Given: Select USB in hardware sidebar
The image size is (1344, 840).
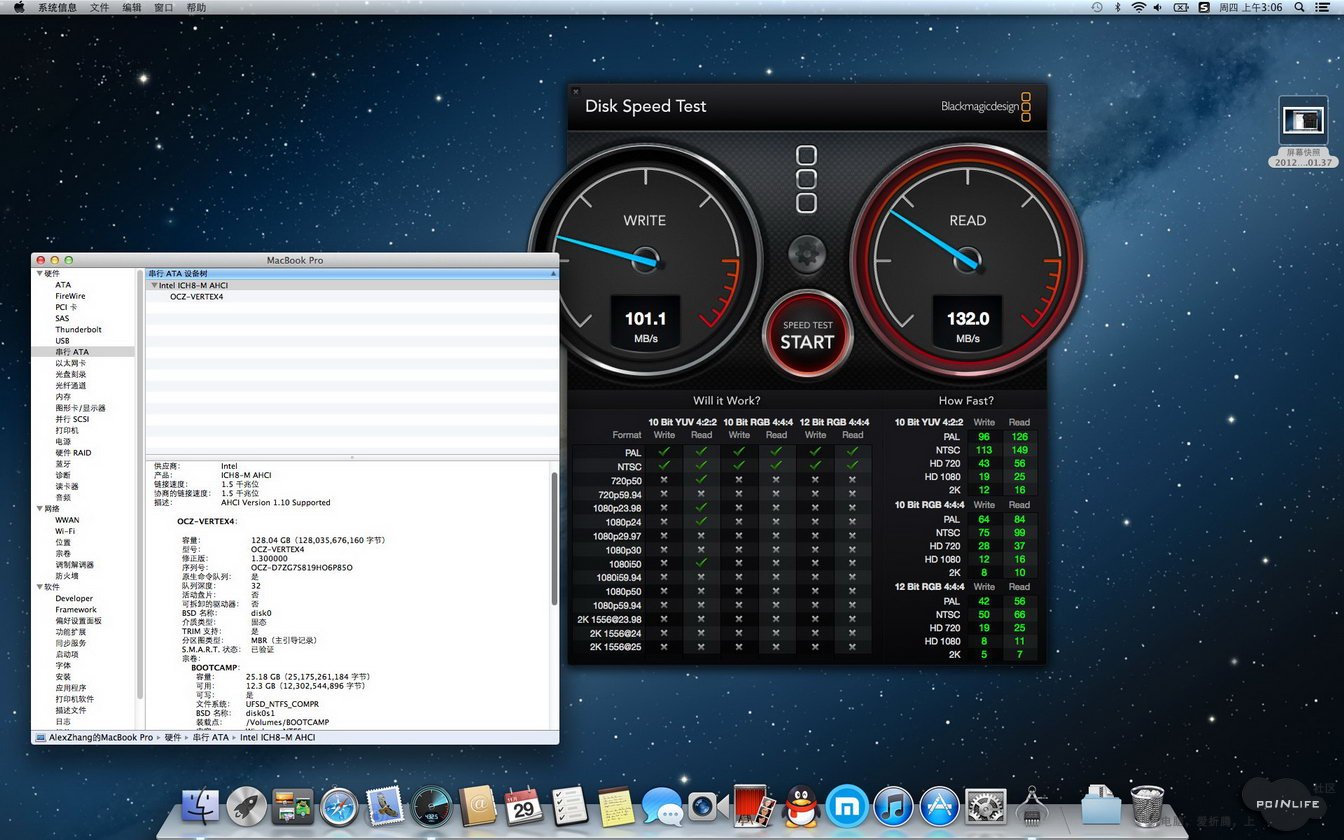Looking at the screenshot, I should [62, 341].
